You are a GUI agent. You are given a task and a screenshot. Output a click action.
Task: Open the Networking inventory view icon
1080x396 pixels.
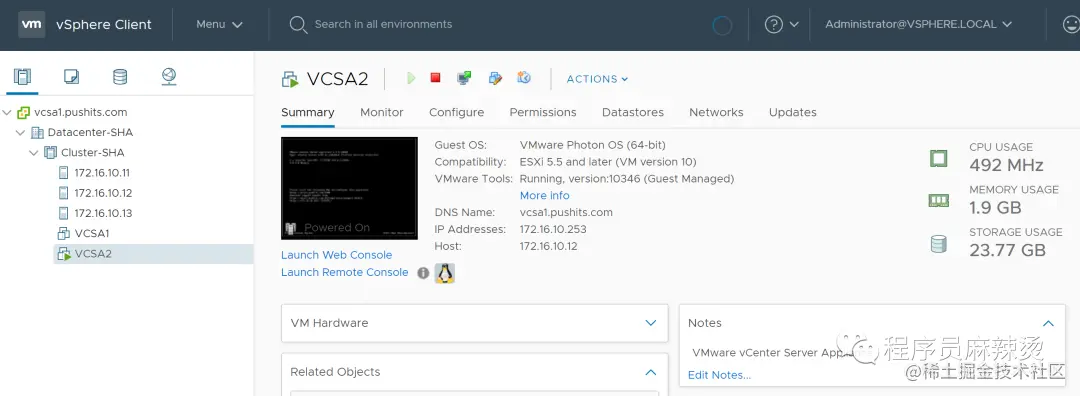coord(169,76)
